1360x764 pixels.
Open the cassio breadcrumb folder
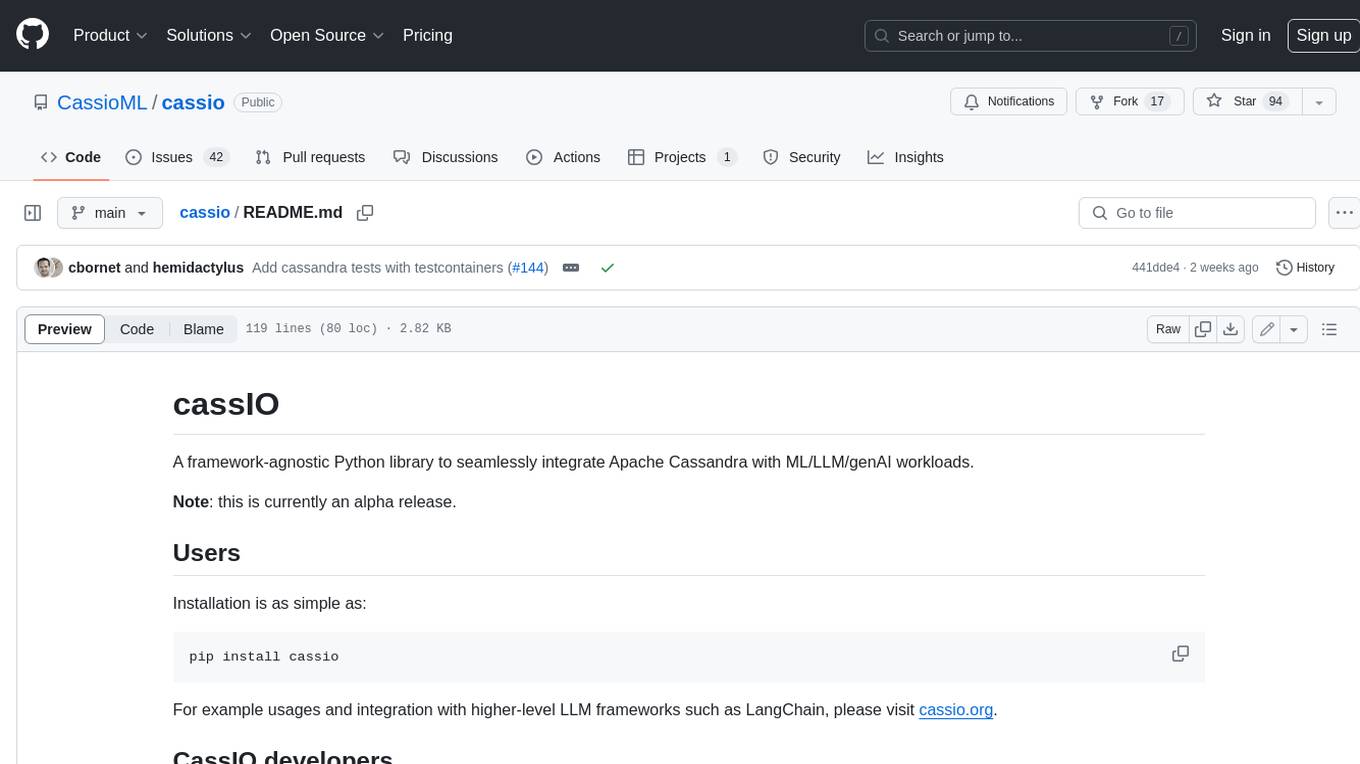205,212
